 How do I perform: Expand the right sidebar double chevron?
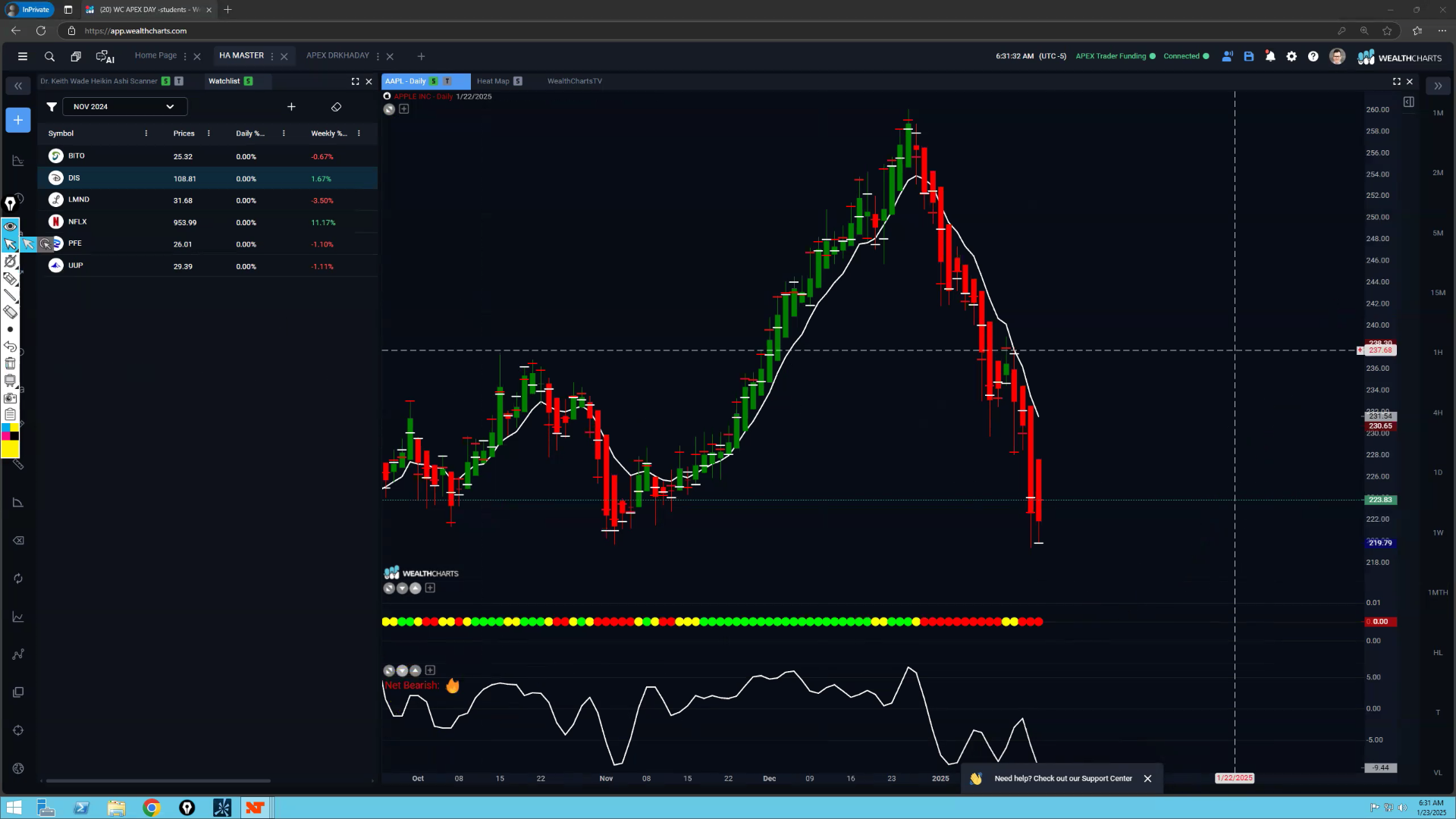[1438, 86]
